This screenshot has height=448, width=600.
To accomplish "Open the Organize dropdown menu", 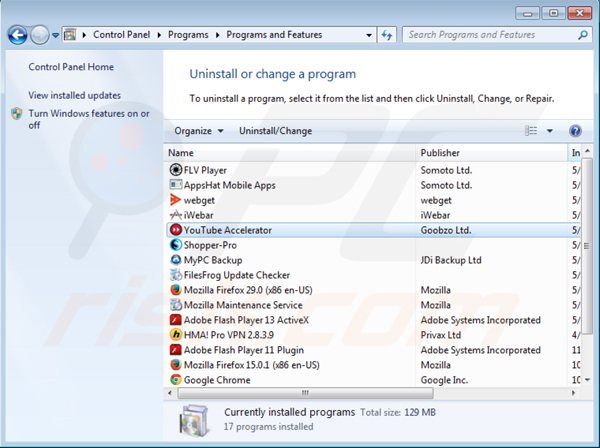I will [x=198, y=131].
